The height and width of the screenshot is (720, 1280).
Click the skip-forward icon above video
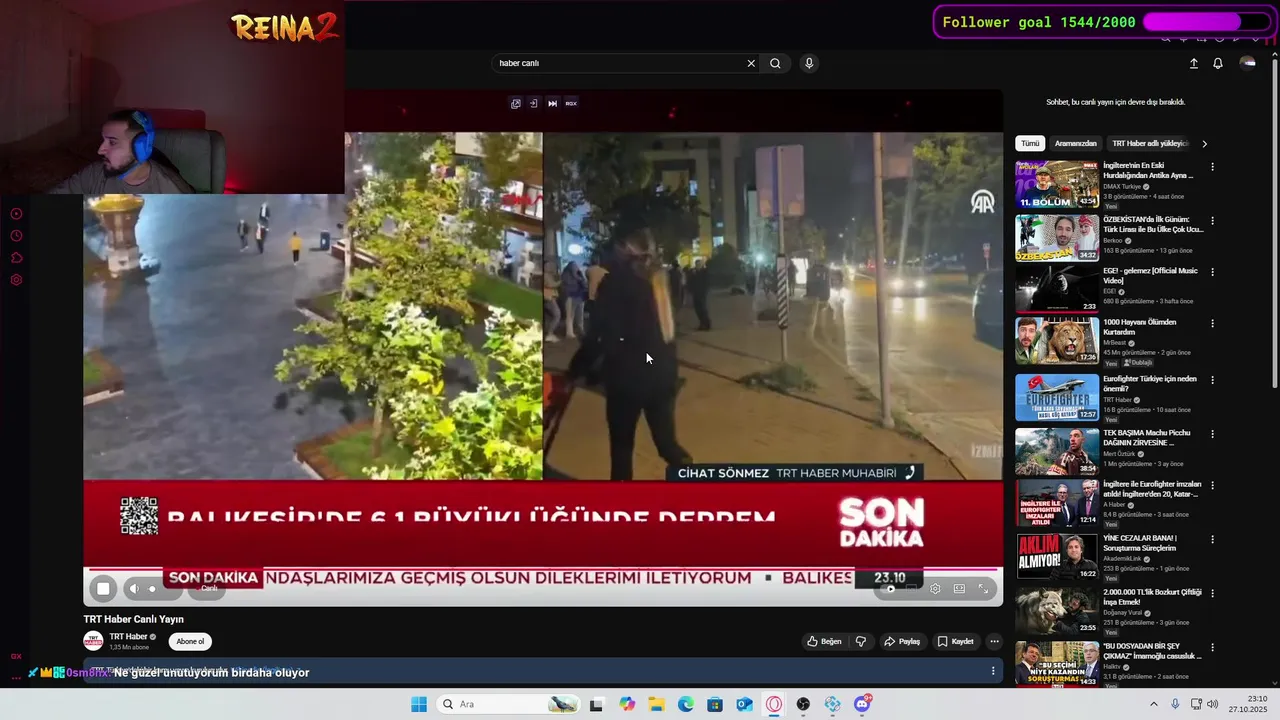[x=552, y=103]
